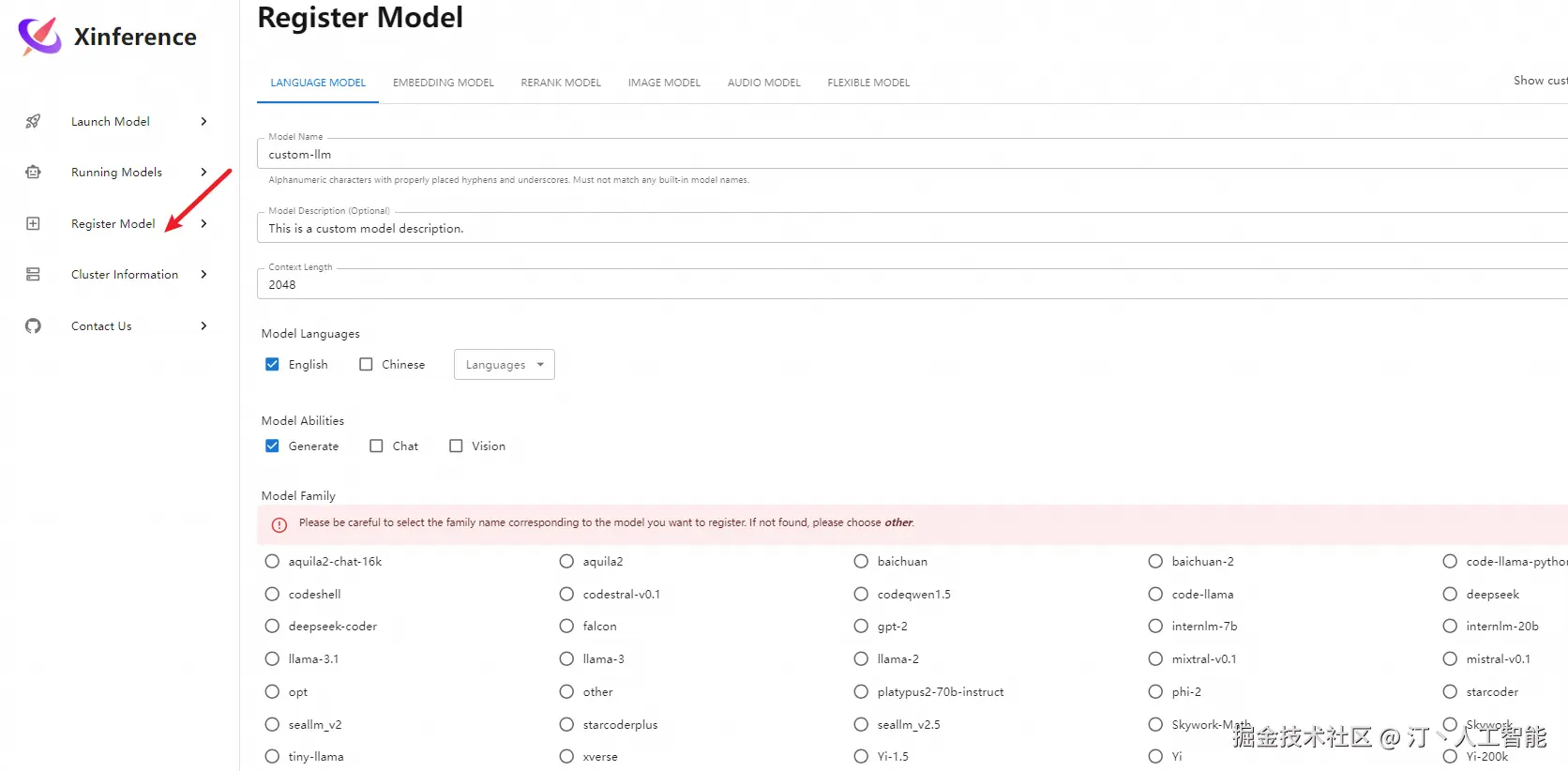Click Contact Us in the sidebar
This screenshot has width=1568, height=771.
pos(101,325)
